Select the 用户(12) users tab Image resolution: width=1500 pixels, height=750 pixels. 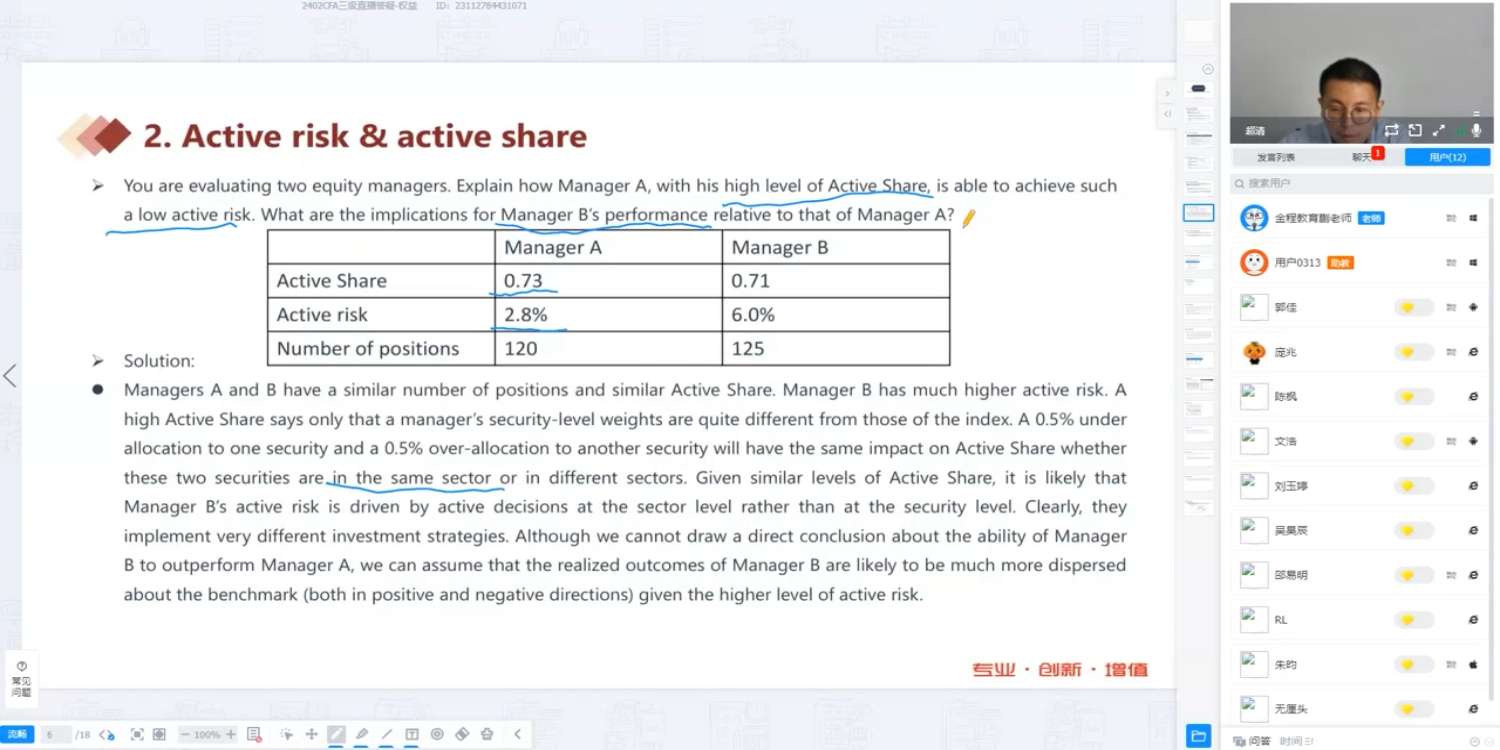pos(1447,157)
